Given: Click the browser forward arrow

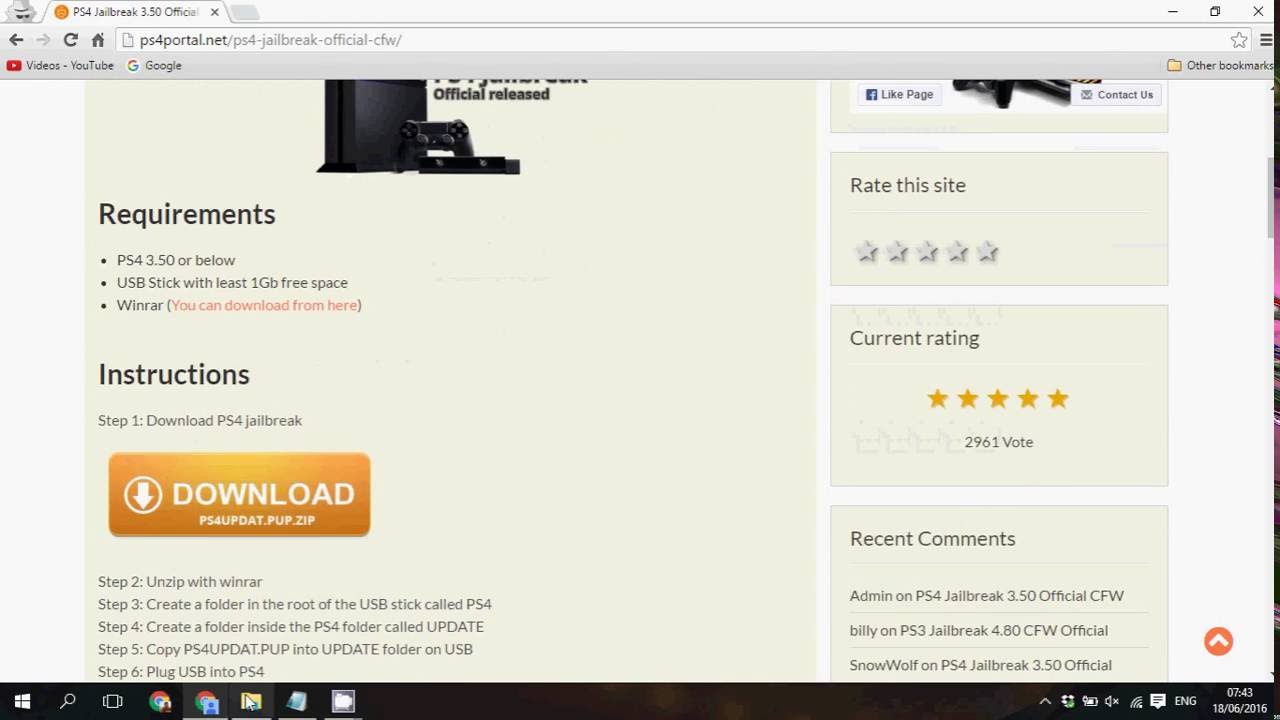Looking at the screenshot, I should tap(43, 40).
